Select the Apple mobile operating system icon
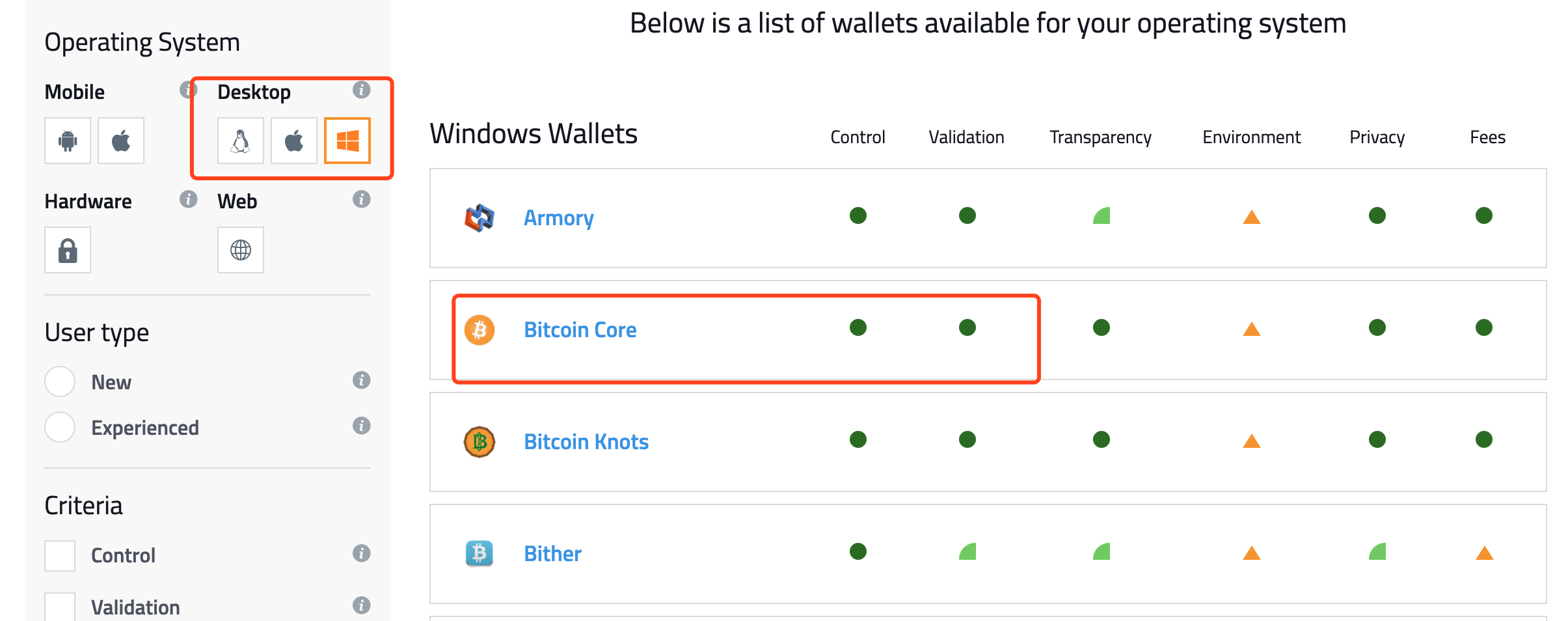 pos(120,141)
